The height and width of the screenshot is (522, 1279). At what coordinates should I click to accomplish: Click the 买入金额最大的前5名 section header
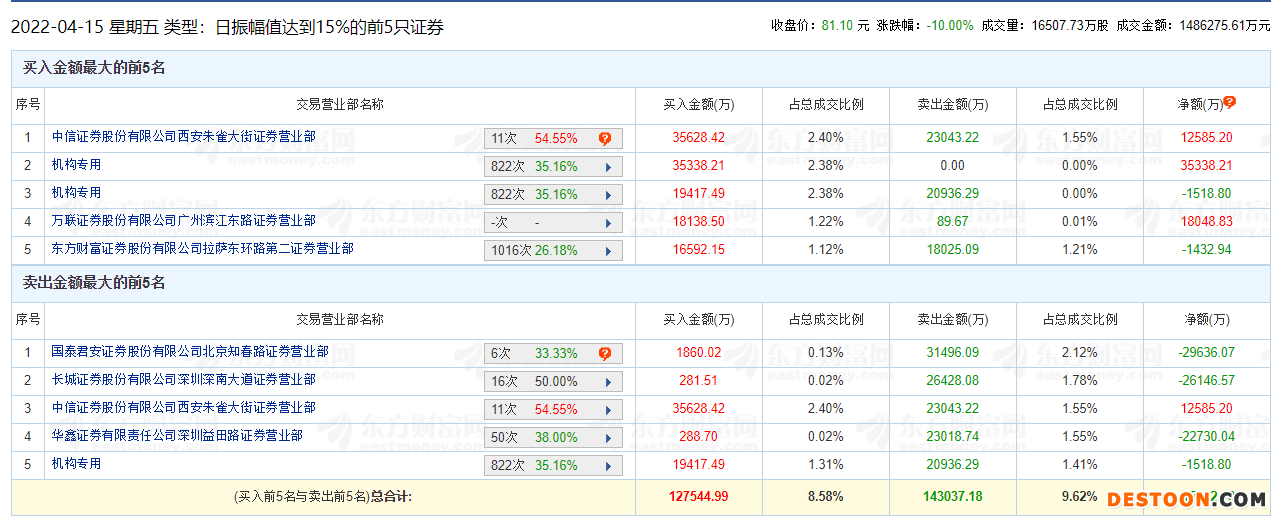[x=94, y=68]
